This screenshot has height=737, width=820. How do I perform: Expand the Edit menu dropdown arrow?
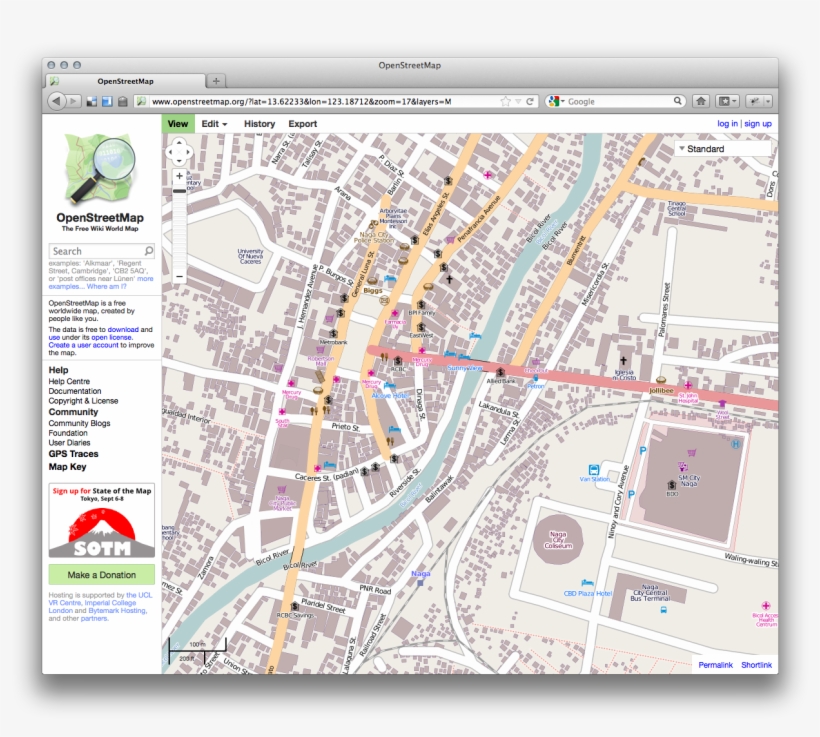(225, 124)
